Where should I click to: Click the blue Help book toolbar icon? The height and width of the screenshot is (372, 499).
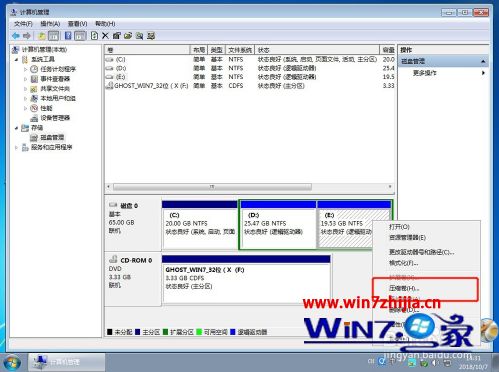click(68, 36)
